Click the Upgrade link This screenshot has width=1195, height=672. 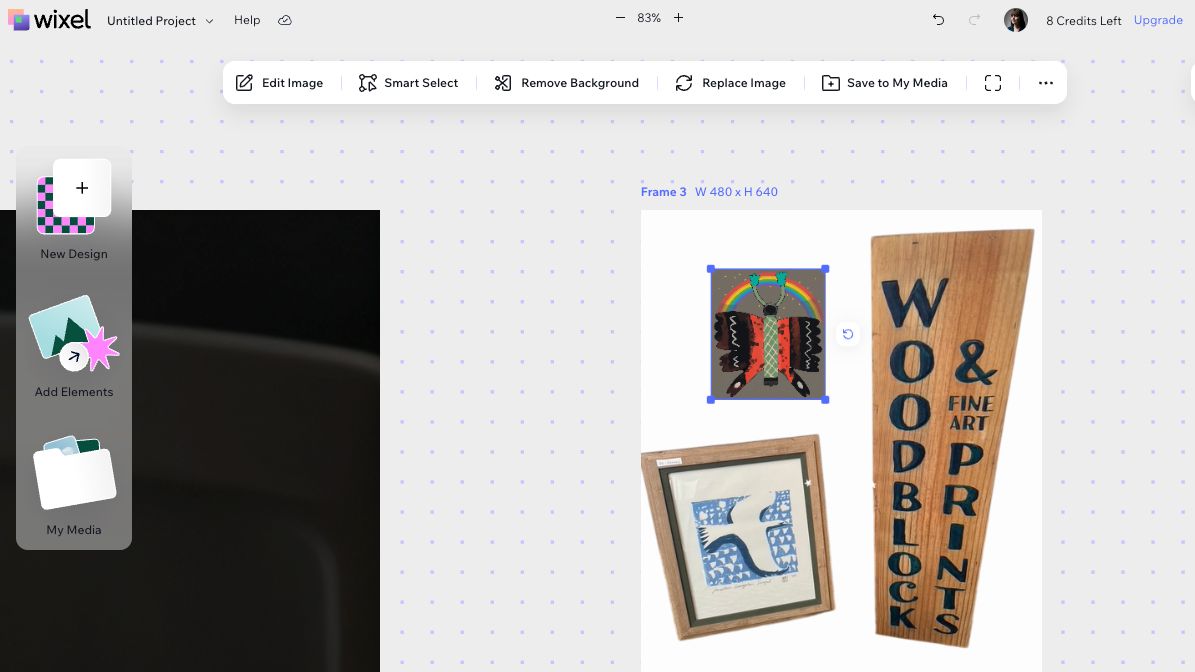click(1157, 20)
